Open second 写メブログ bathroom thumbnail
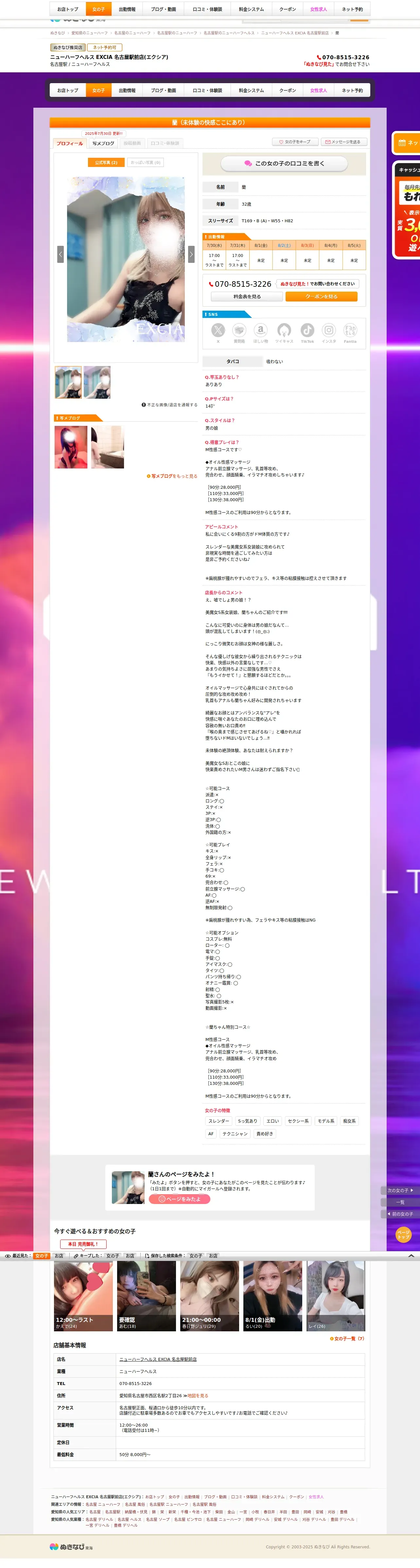420x1568 pixels. pyautogui.click(x=108, y=447)
